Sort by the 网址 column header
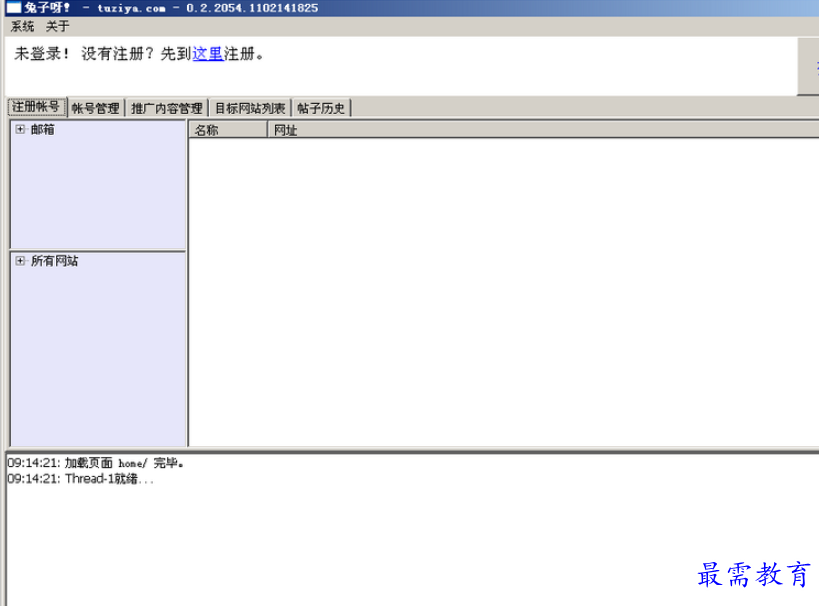This screenshot has height=606, width=819. (543, 130)
